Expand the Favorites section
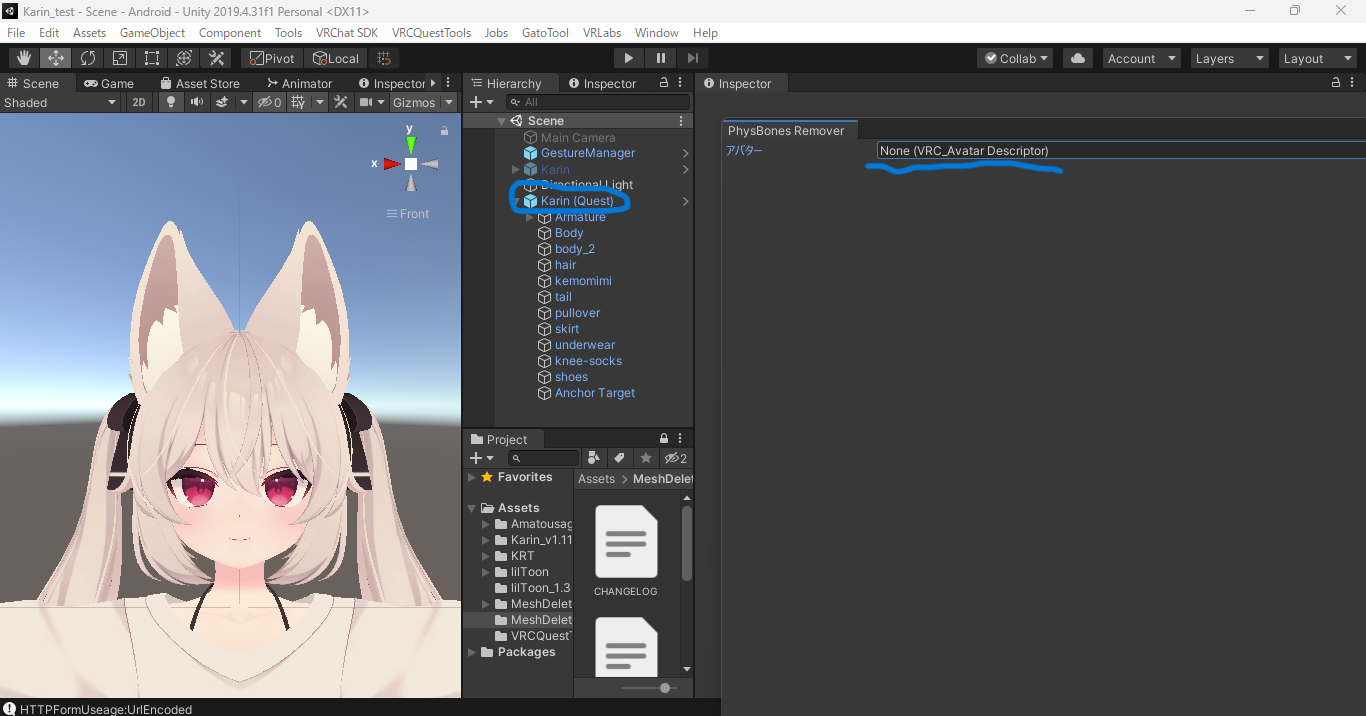Screen dimensions: 1366x716 (x=472, y=477)
